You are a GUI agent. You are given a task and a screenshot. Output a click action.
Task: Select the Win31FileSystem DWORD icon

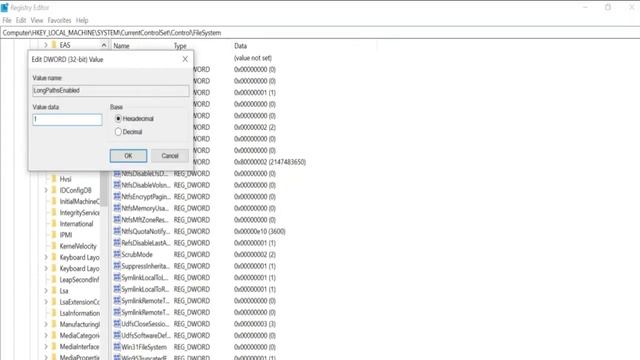[x=117, y=347]
